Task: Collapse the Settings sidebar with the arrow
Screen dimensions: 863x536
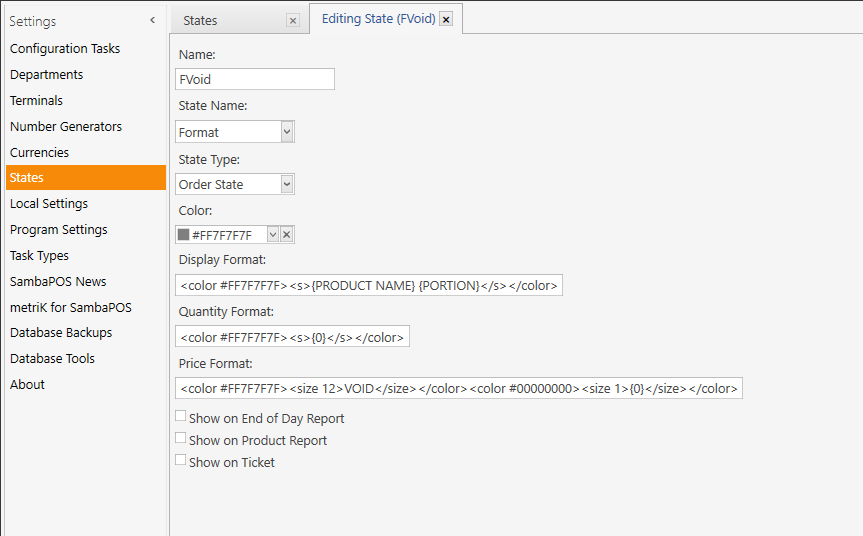Action: pyautogui.click(x=152, y=20)
